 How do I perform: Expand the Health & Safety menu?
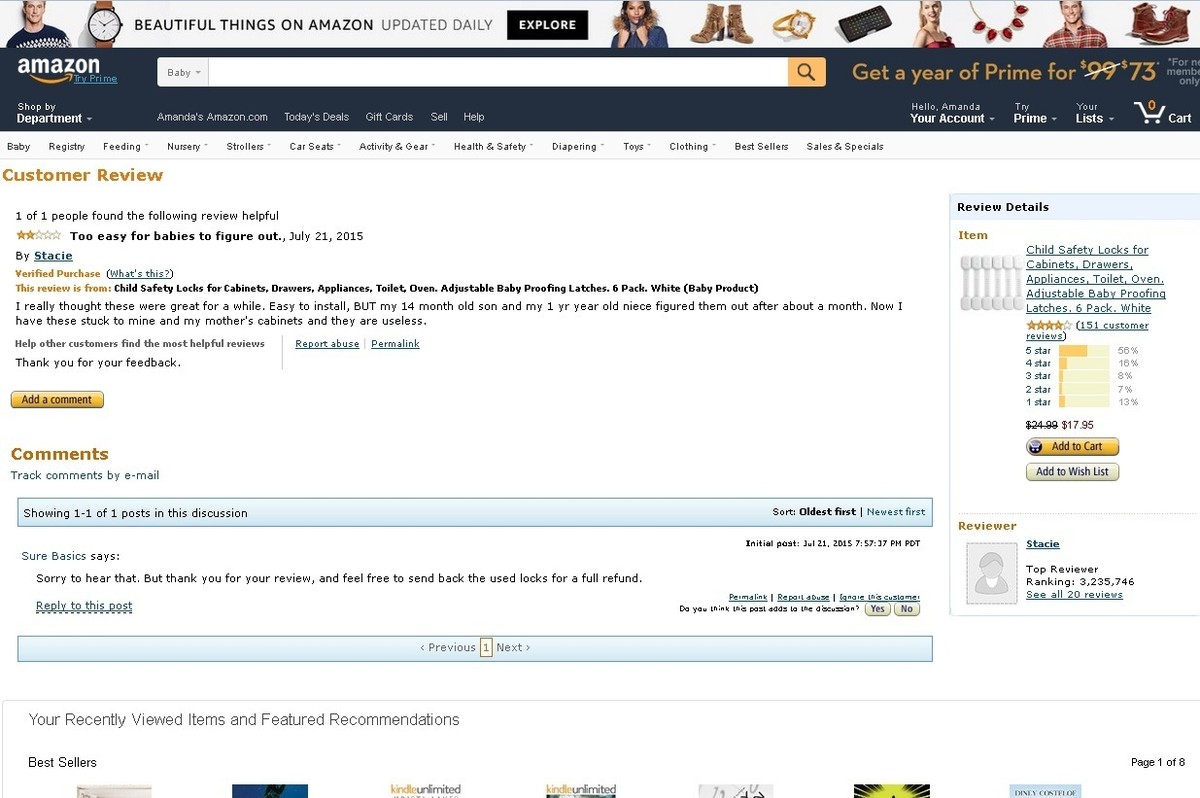[x=493, y=146]
